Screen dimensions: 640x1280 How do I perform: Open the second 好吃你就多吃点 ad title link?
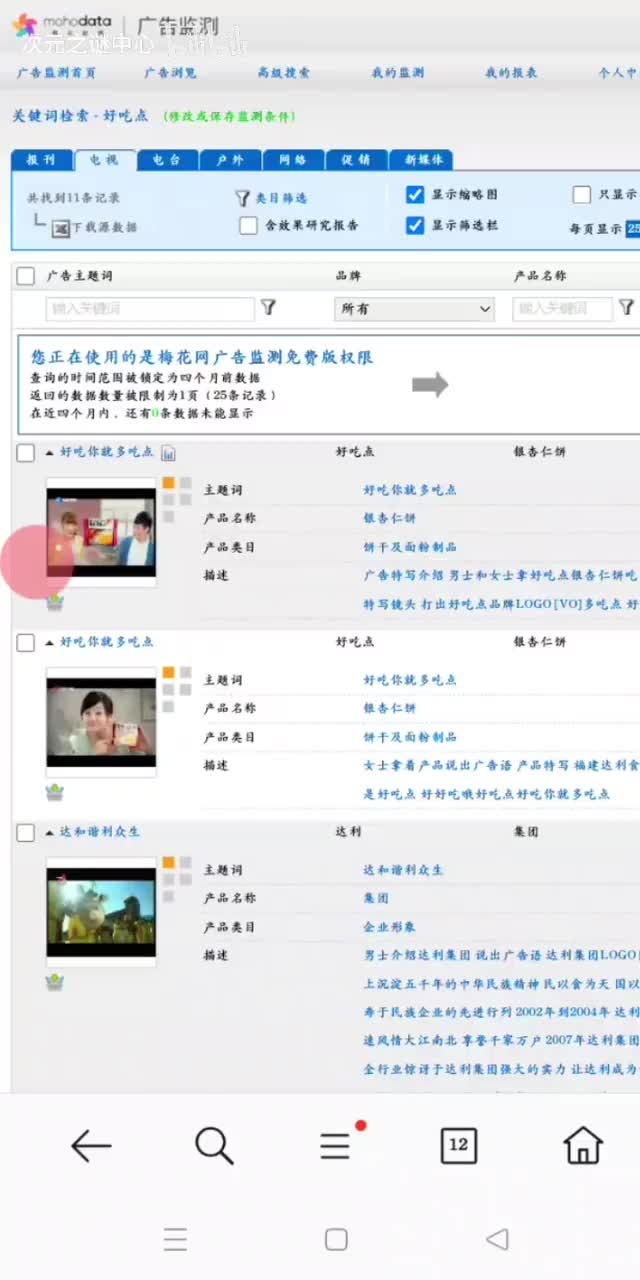[x=107, y=642]
